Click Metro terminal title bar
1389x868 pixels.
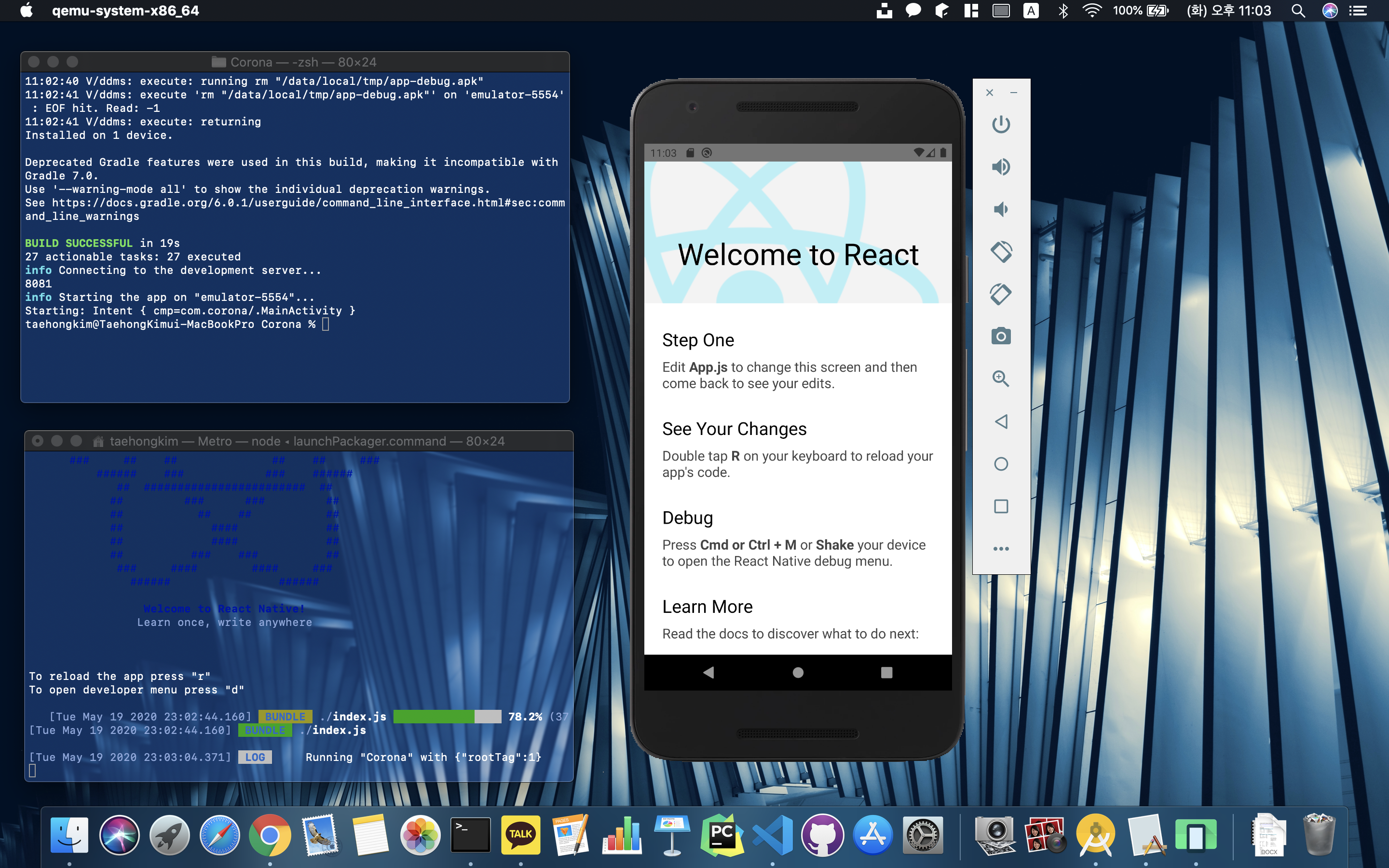pos(299,441)
